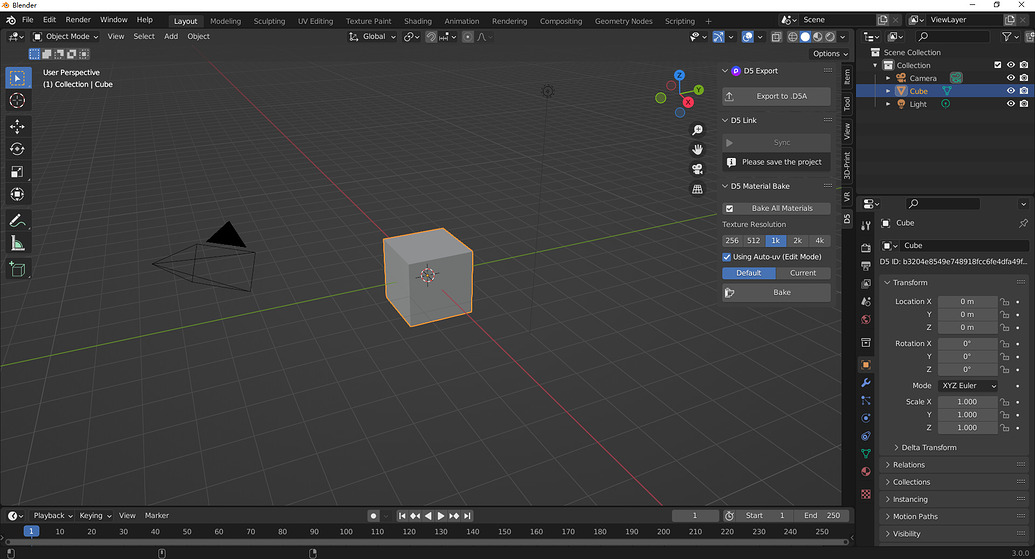Toggle Collection exclude checkbox in outliner
This screenshot has width=1035, height=559.
(x=997, y=65)
